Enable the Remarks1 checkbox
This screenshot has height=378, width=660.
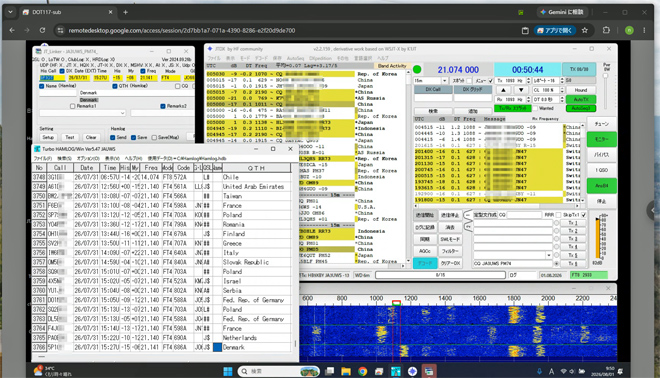click(x=72, y=106)
